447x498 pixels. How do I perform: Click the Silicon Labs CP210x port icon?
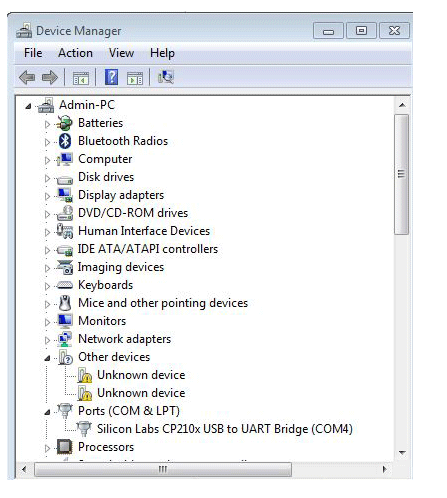tap(84, 429)
